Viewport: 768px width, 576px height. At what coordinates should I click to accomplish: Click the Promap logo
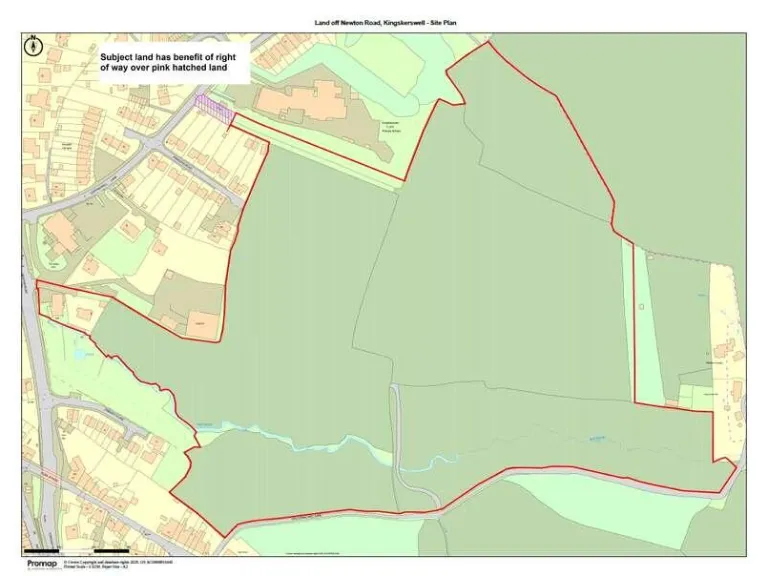tap(39, 563)
